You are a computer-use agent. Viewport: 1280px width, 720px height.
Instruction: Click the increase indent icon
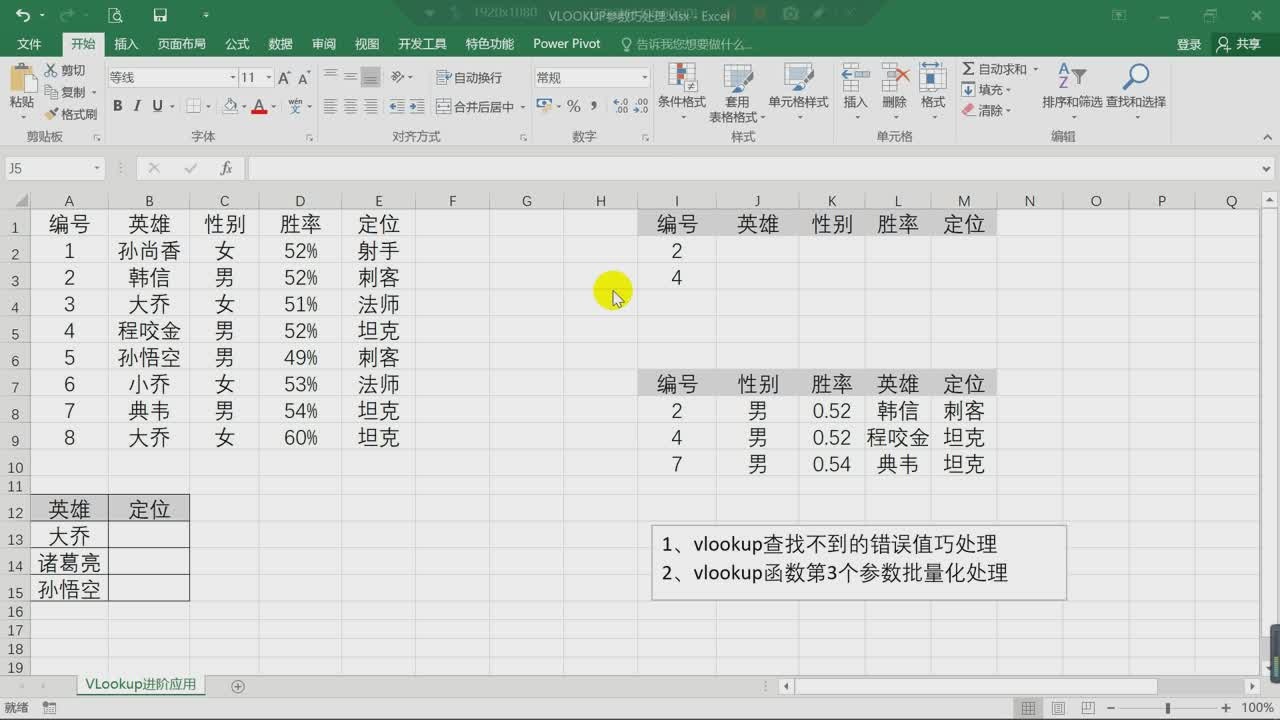(417, 106)
